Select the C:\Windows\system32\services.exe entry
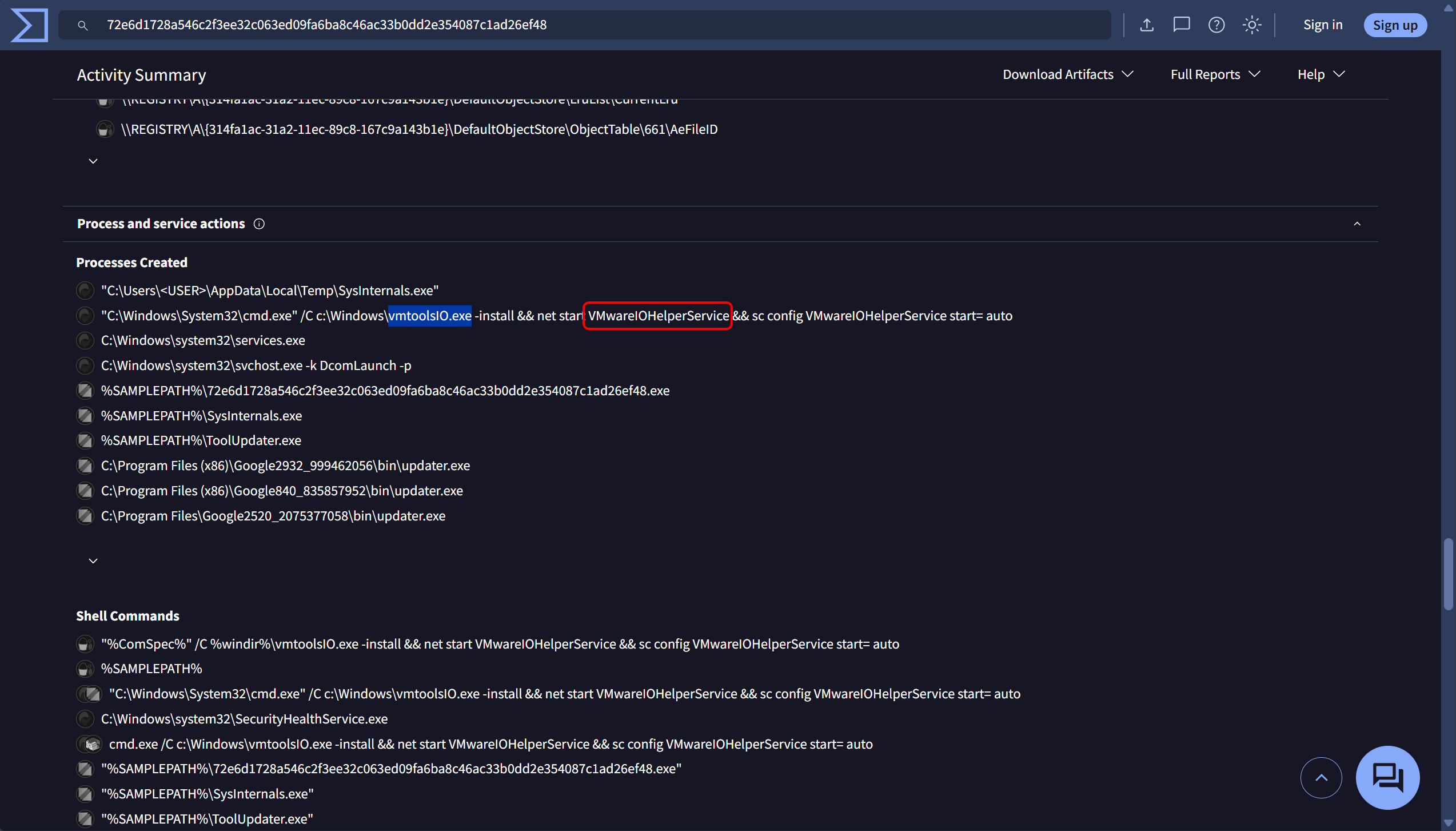 point(203,341)
